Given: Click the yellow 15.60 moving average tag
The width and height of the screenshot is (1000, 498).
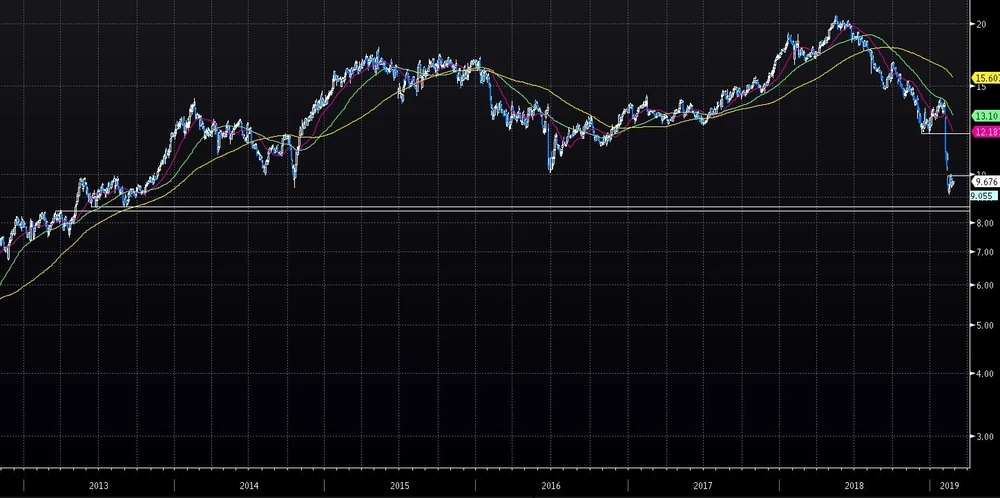Looking at the screenshot, I should (x=985, y=78).
